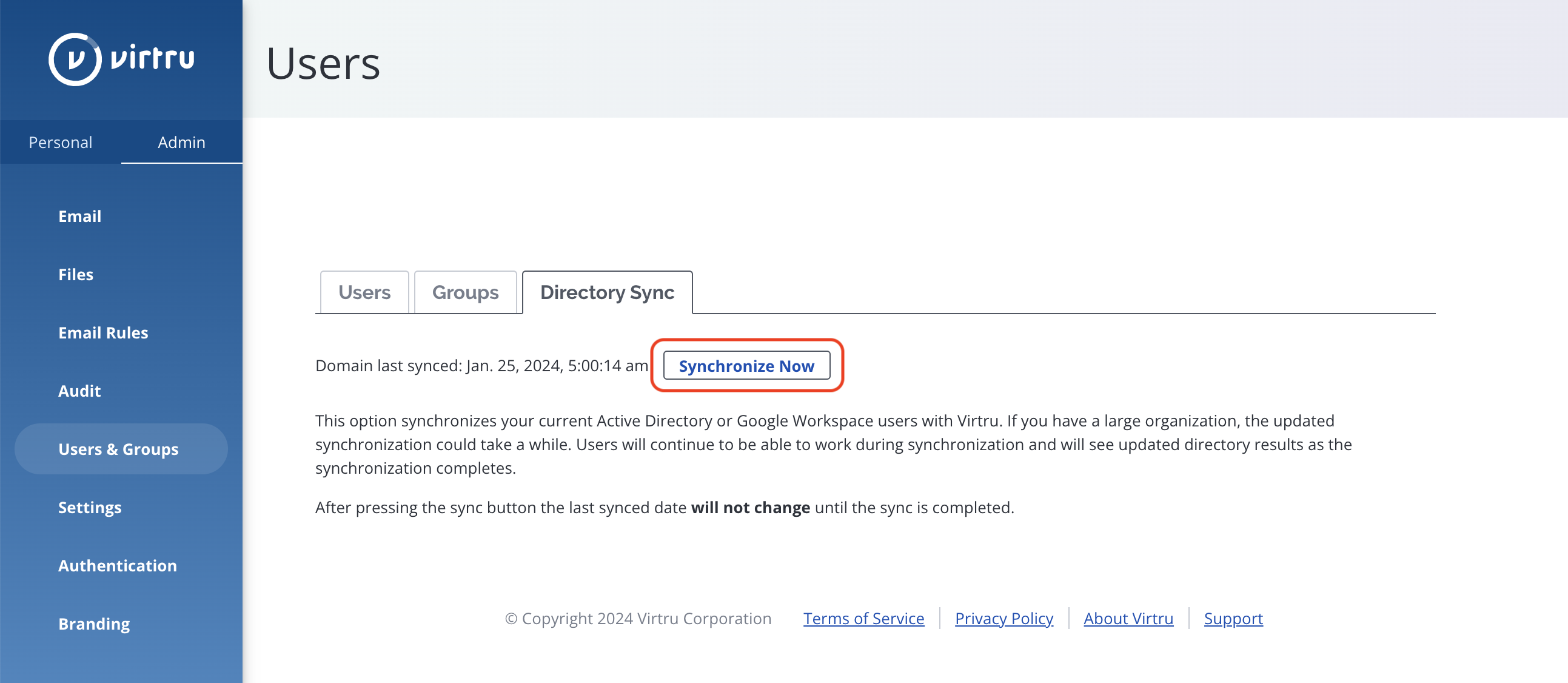Viewport: 1568px width, 683px height.
Task: Click the Virtru logo
Action: (122, 59)
